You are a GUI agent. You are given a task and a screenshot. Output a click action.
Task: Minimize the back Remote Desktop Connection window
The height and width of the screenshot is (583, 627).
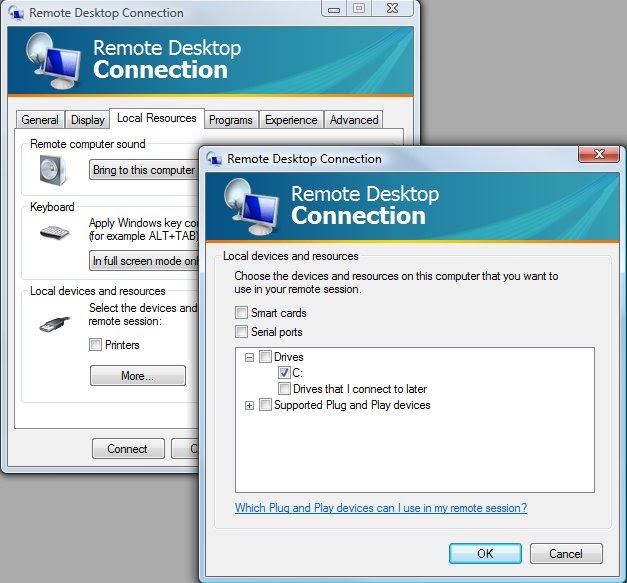pos(334,8)
